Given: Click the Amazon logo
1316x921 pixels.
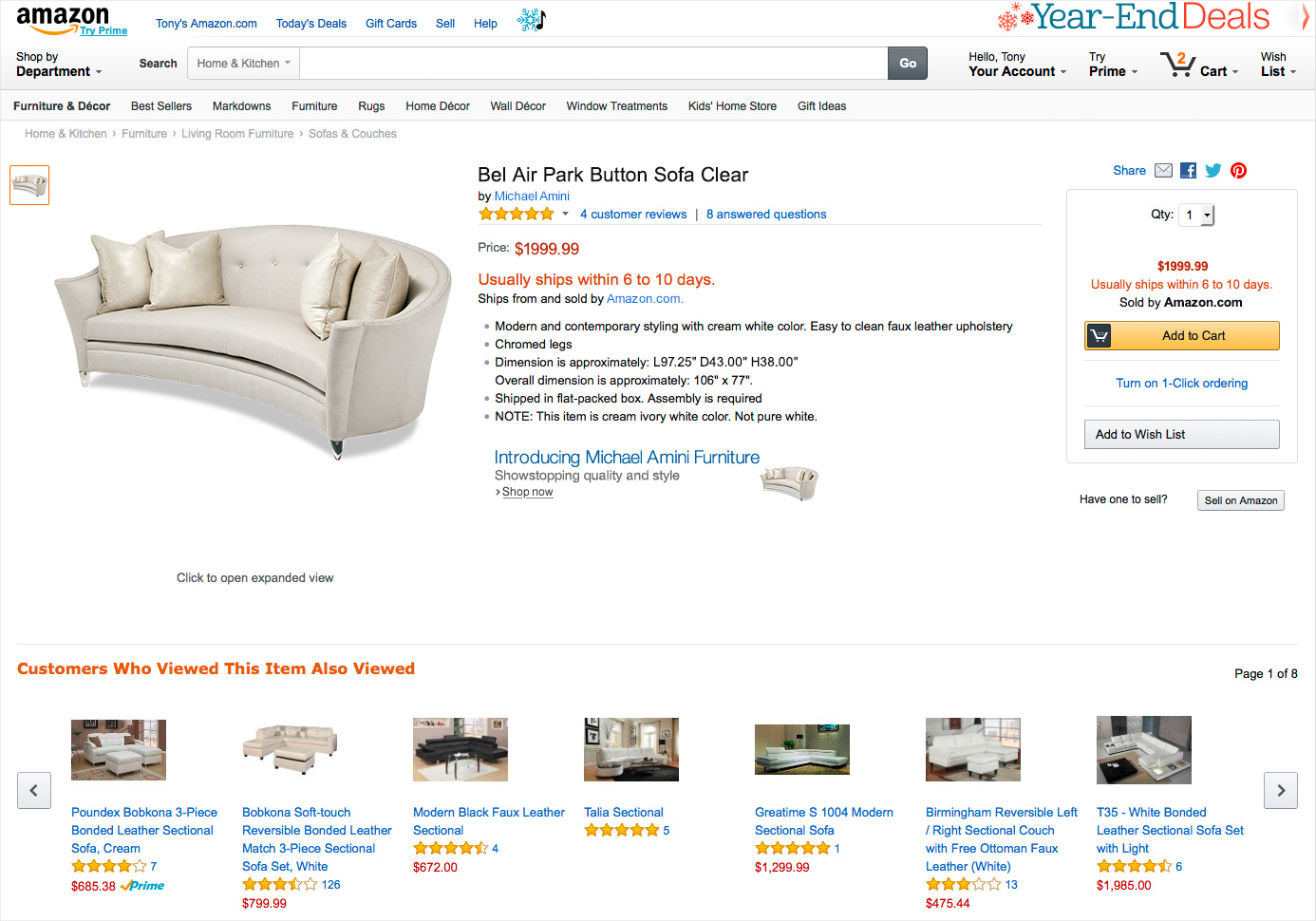Looking at the screenshot, I should tap(63, 18).
